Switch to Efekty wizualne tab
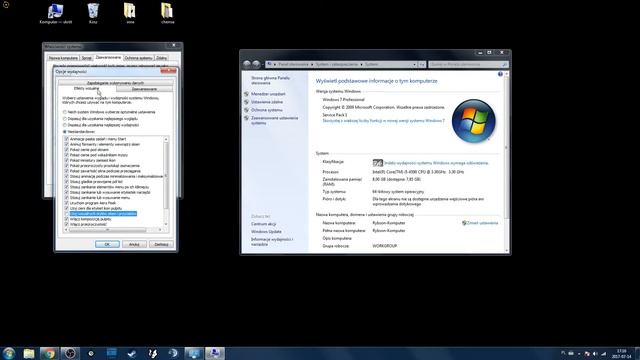This screenshot has height=360, width=640. (87, 88)
